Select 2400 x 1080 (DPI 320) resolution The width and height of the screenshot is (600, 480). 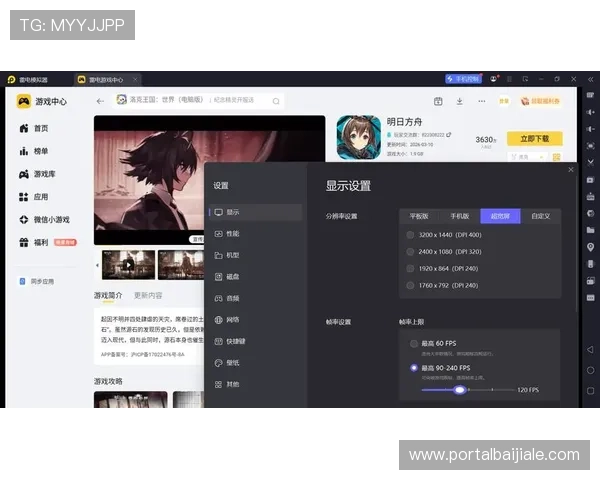coord(444,251)
